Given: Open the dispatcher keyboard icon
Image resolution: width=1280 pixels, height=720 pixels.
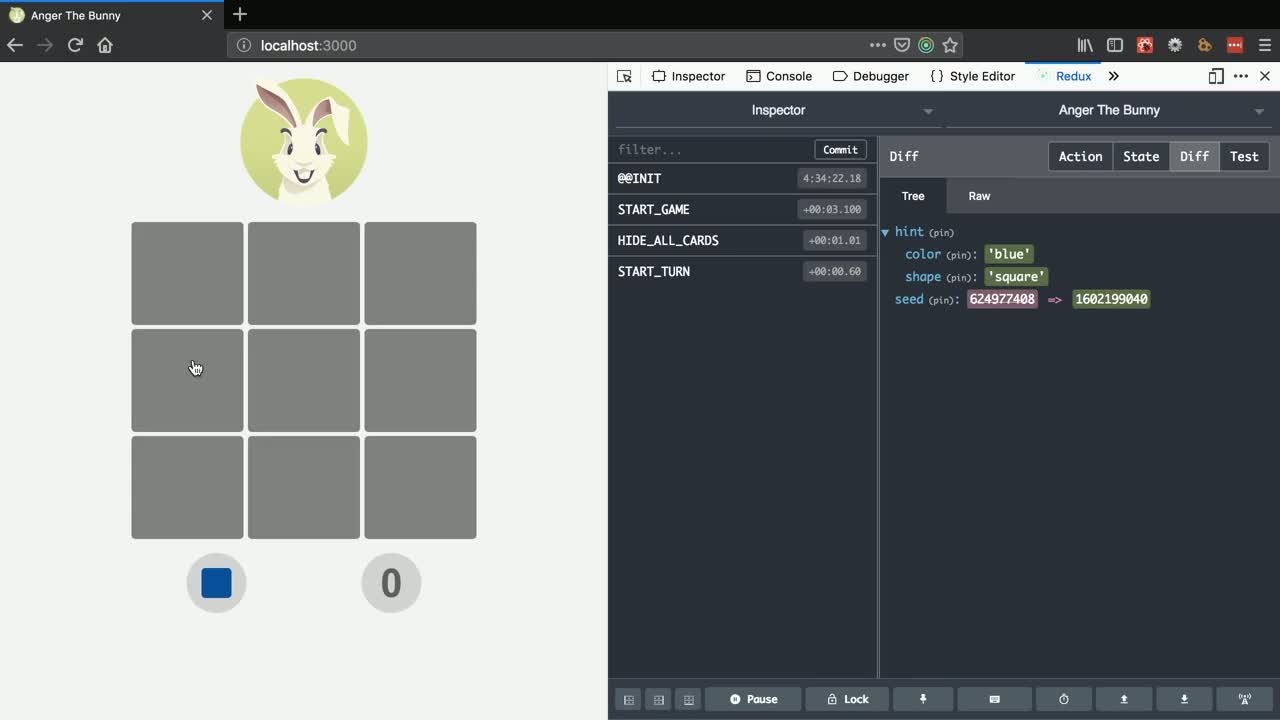Looking at the screenshot, I should click(994, 699).
